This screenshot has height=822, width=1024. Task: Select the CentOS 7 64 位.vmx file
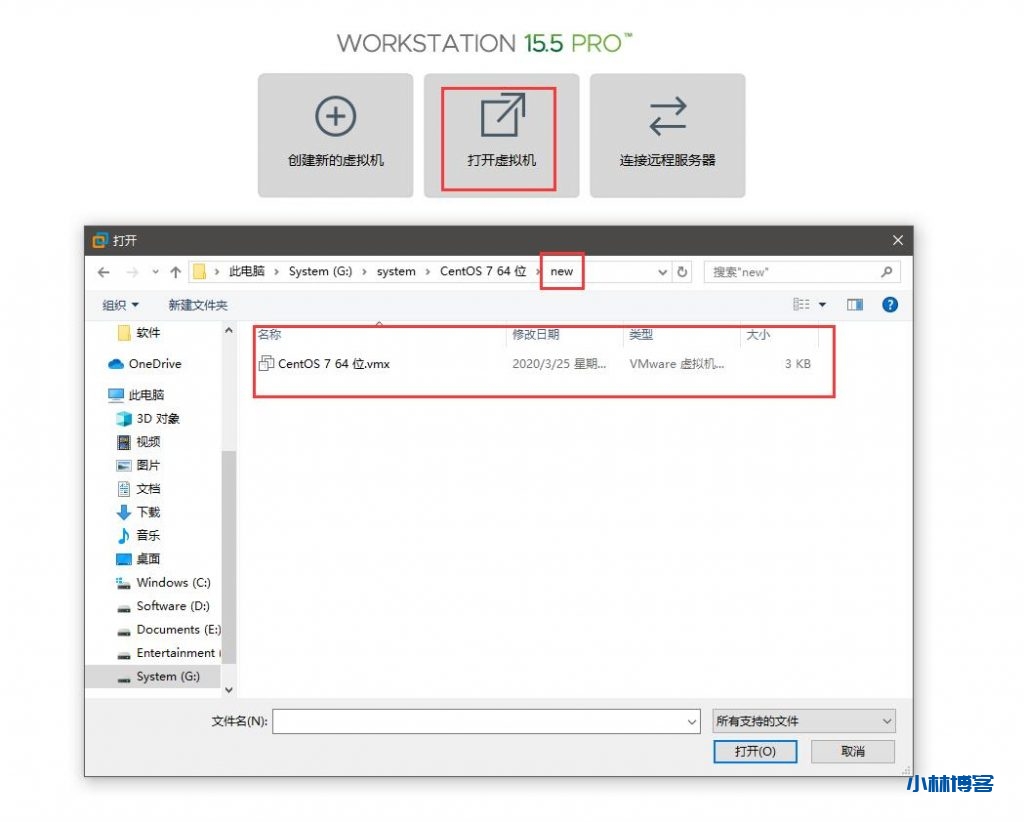(x=333, y=364)
